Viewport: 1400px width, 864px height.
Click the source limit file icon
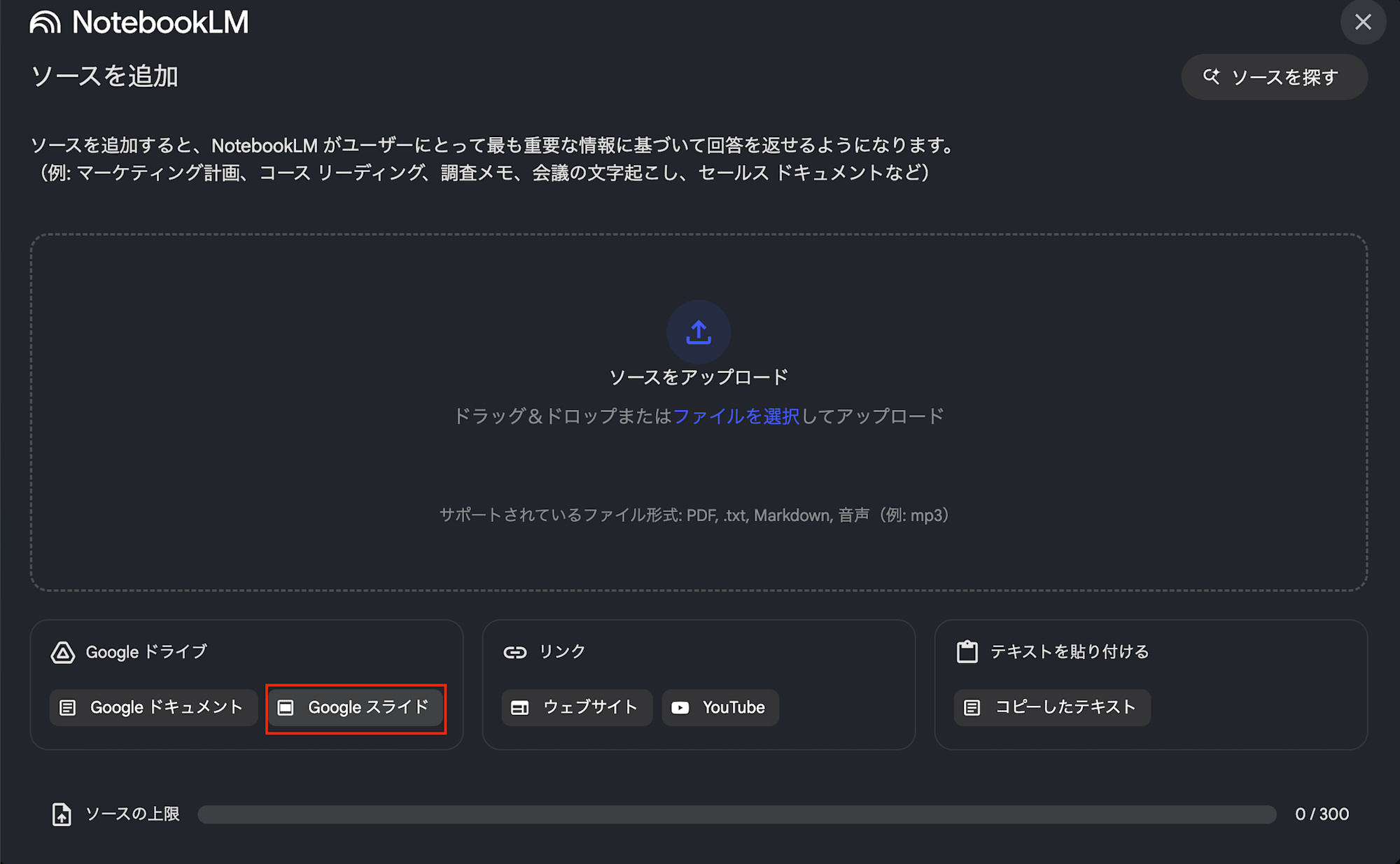pyautogui.click(x=62, y=814)
